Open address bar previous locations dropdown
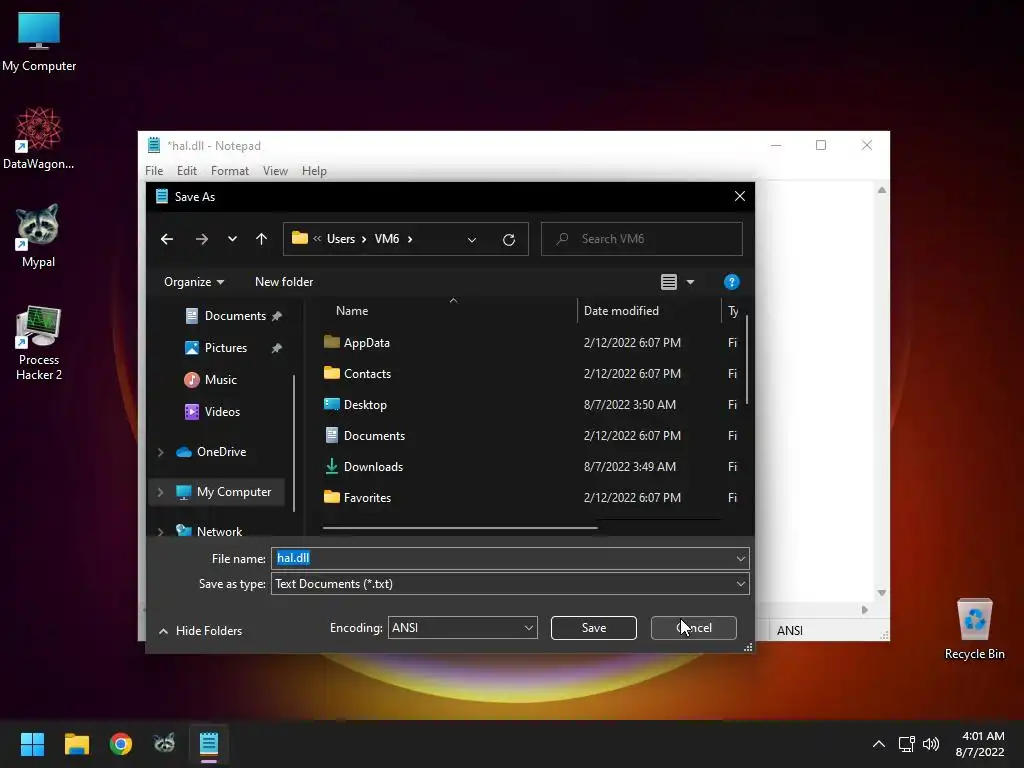This screenshot has height=768, width=1024. (472, 240)
